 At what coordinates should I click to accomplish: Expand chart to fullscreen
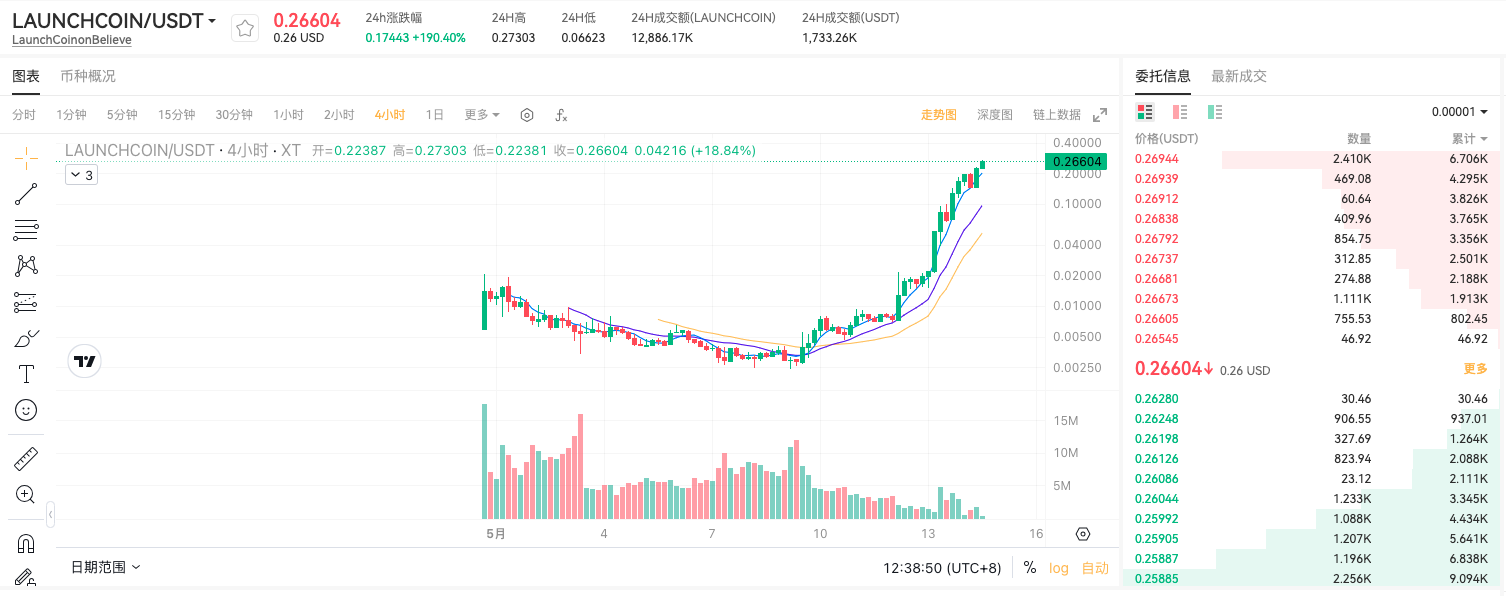pos(1100,115)
